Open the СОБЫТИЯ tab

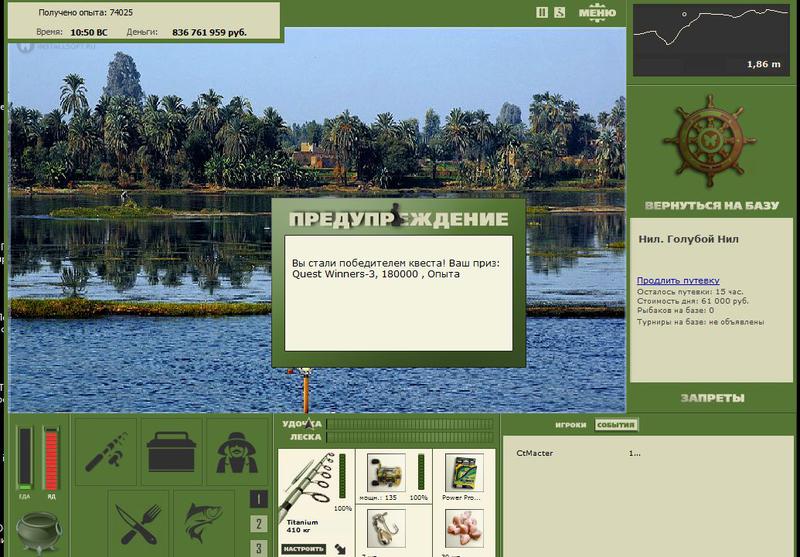(616, 425)
